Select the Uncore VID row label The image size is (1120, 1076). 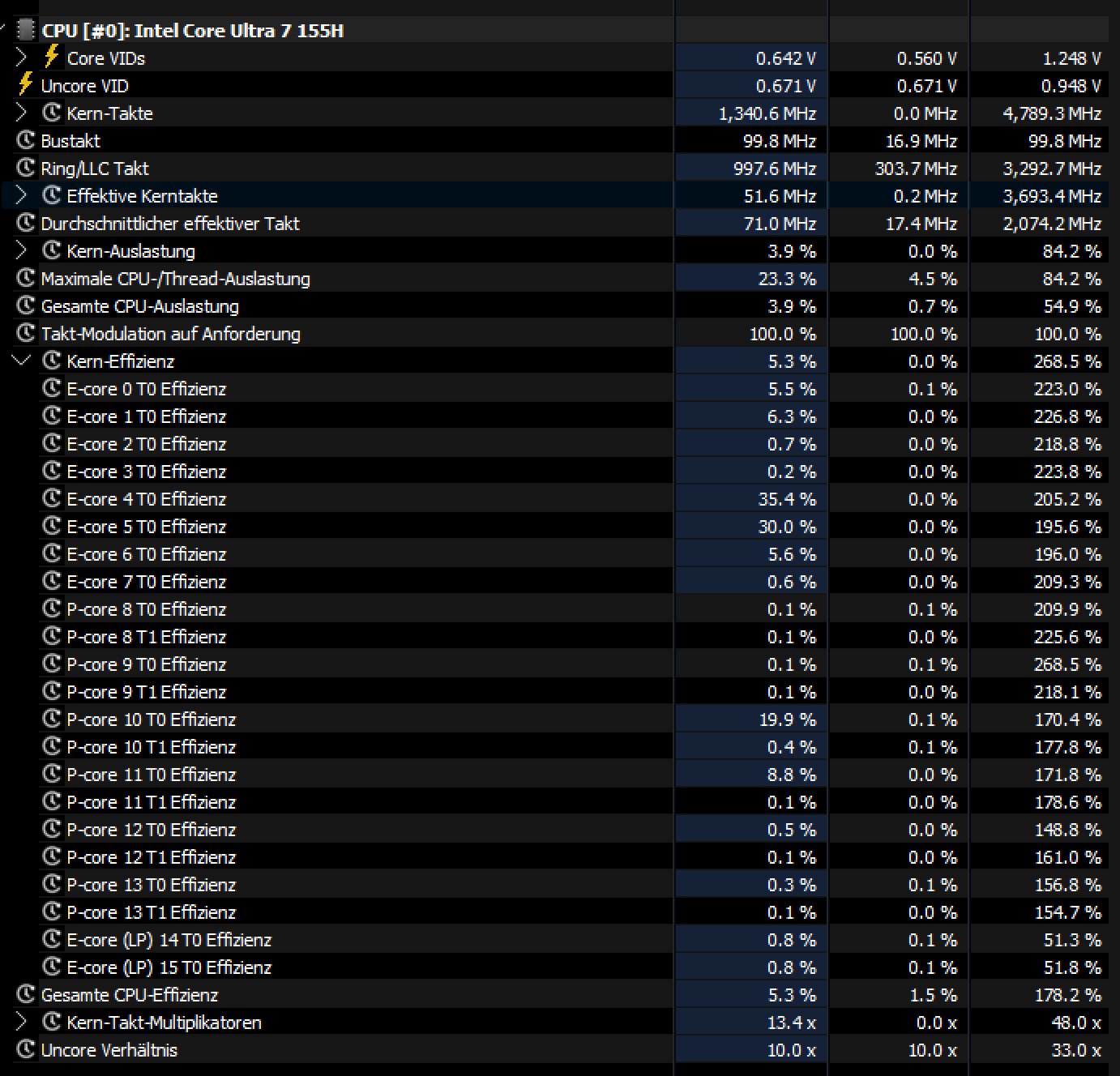click(x=84, y=86)
